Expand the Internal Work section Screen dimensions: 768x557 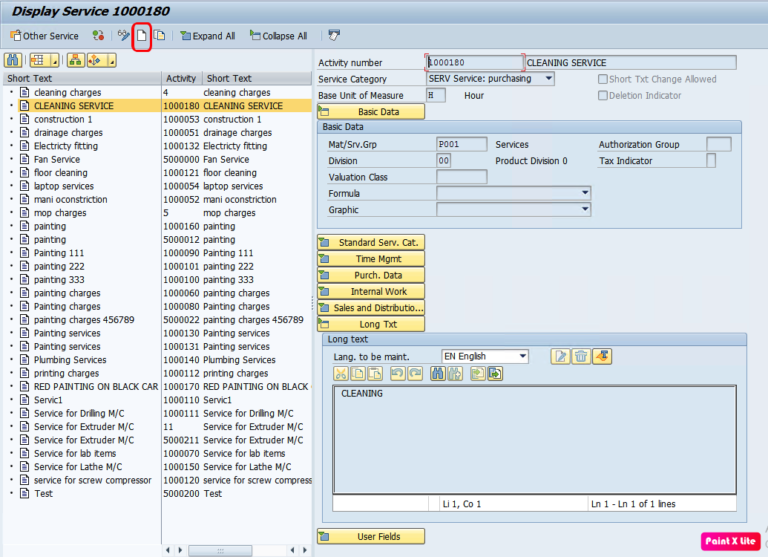pos(371,291)
